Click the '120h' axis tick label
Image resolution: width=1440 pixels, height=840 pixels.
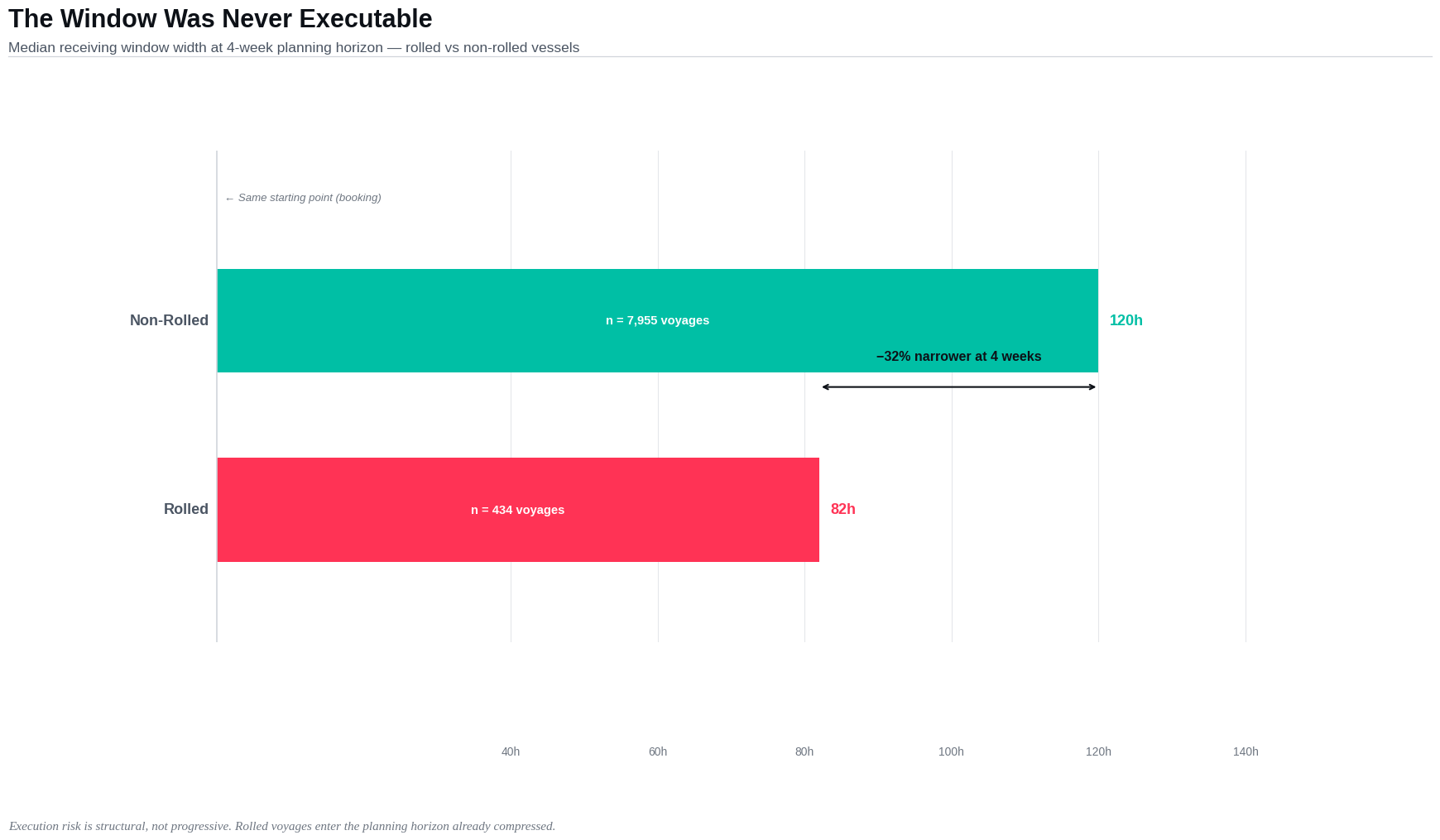point(1098,751)
